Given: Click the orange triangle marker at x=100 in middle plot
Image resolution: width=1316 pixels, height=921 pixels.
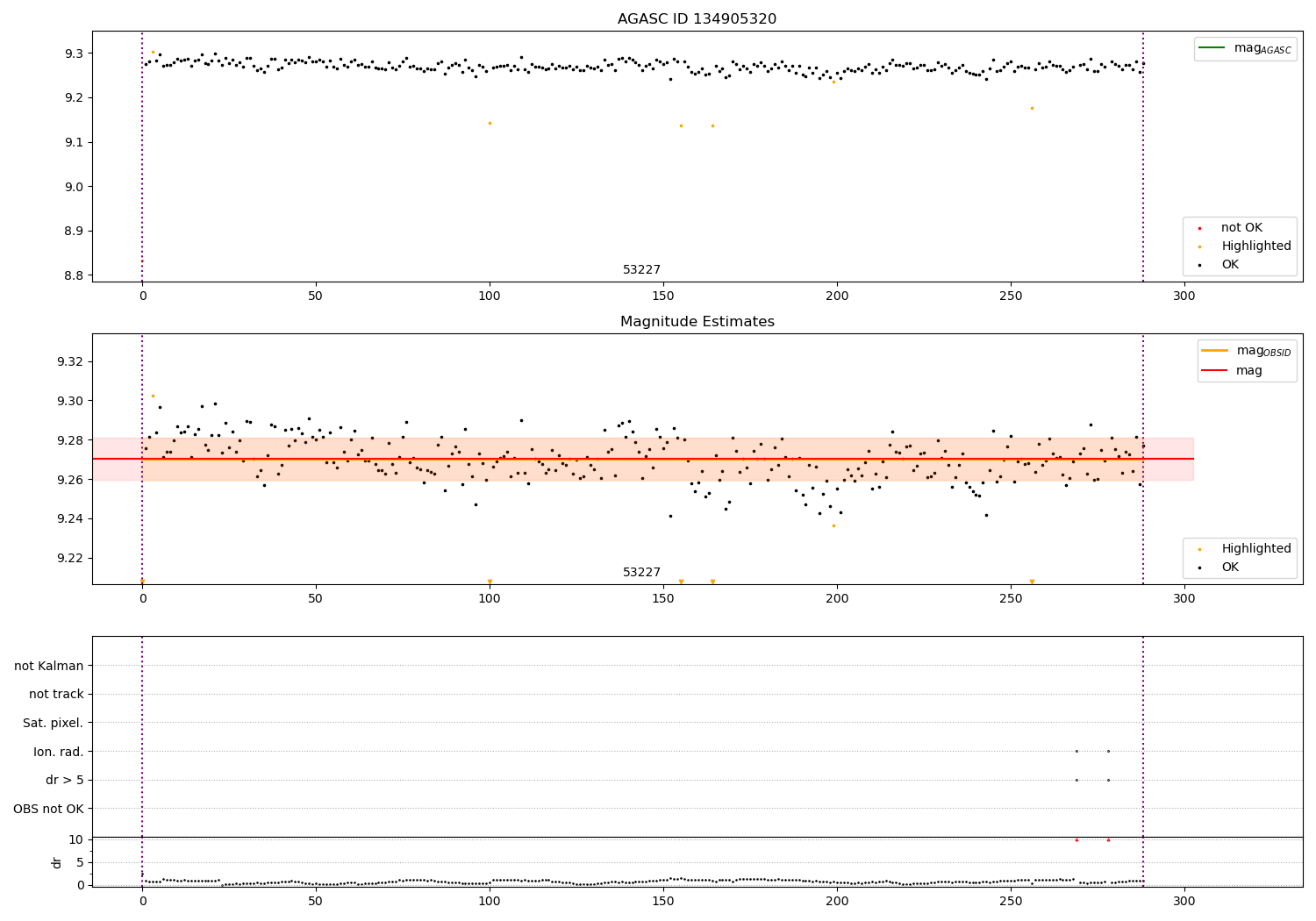Looking at the screenshot, I should 490,582.
